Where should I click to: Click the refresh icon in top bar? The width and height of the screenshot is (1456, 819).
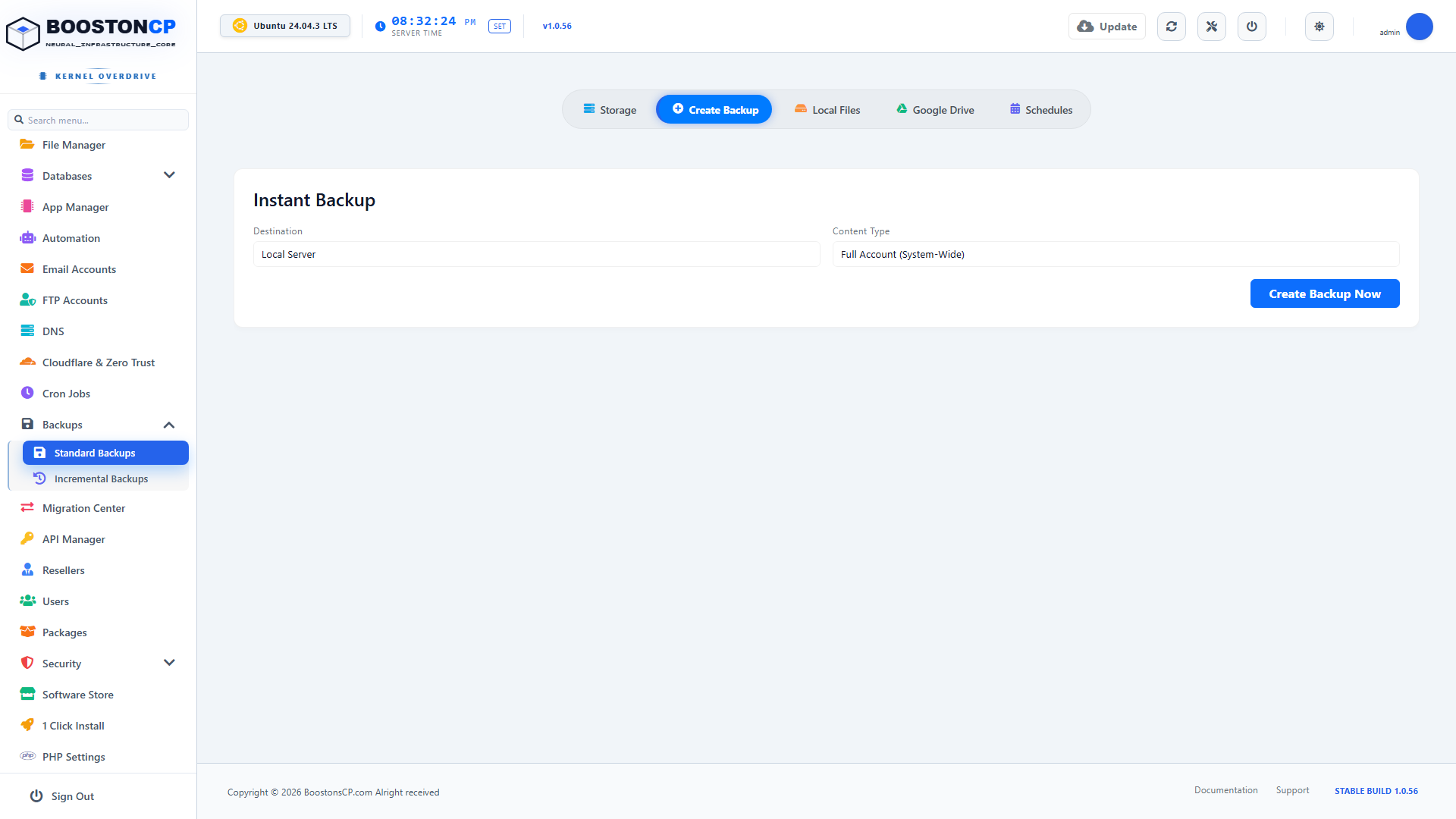click(1172, 27)
